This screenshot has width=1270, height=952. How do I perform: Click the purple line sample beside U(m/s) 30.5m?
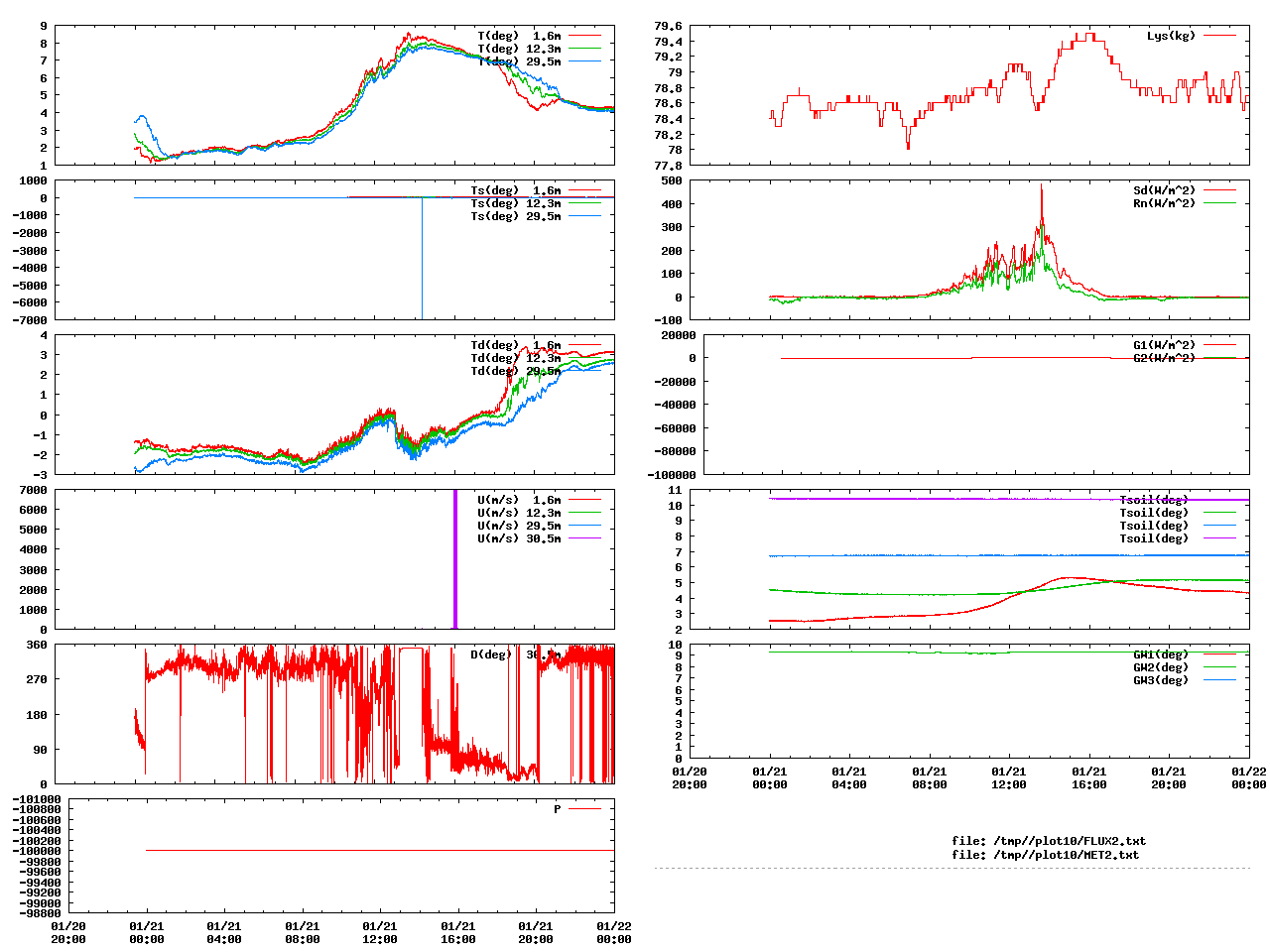click(x=584, y=538)
